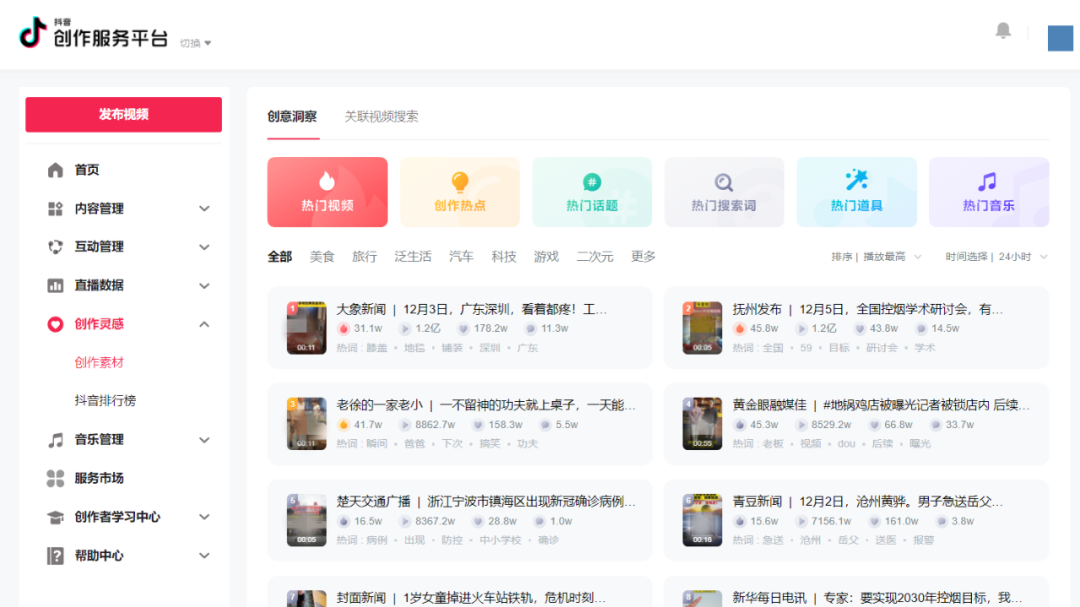Screen dimensions: 1080x607
Task: Click 更多 to show more categories
Action: pos(643,257)
